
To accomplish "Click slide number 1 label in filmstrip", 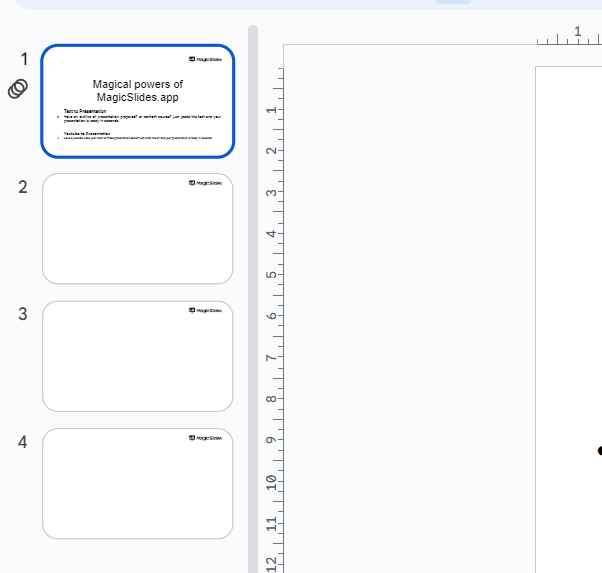I will point(24,59).
